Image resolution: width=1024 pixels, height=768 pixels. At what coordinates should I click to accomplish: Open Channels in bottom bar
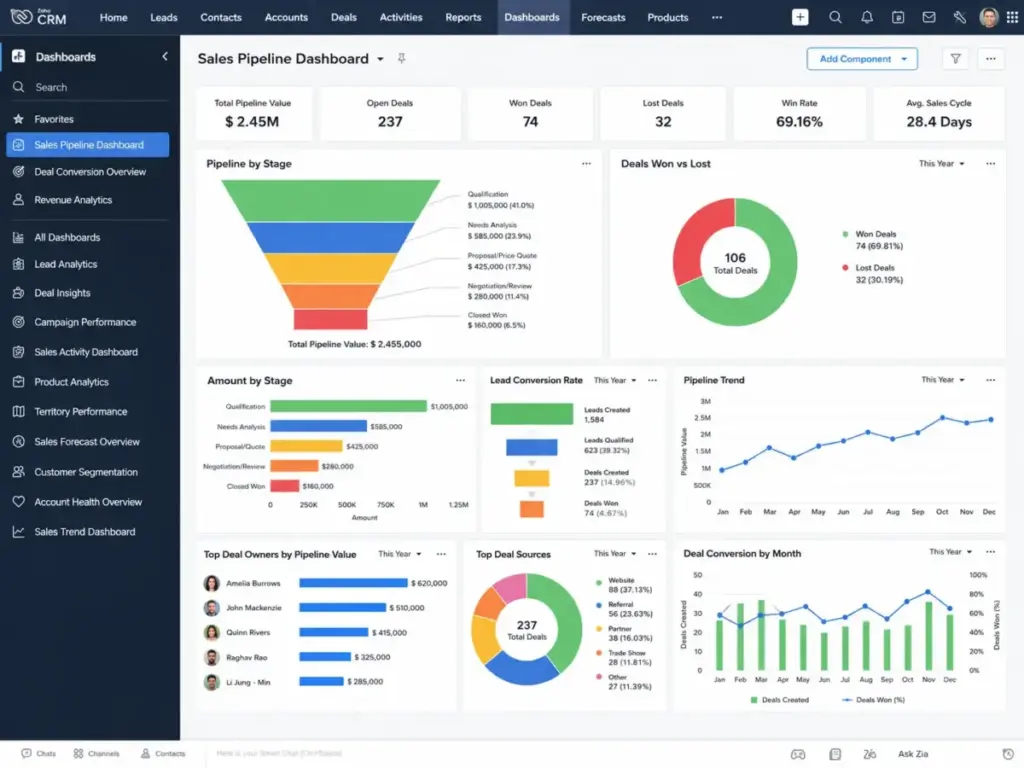click(x=96, y=754)
